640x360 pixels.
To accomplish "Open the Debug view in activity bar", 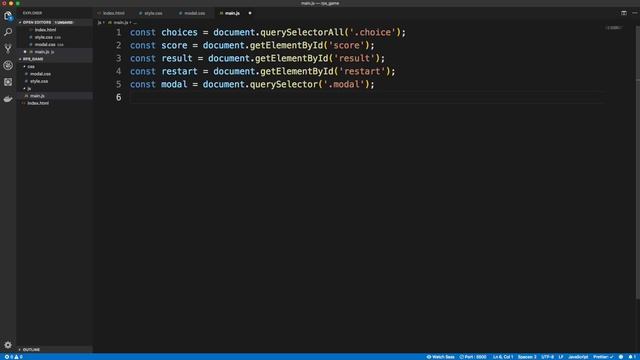I will (8, 65).
